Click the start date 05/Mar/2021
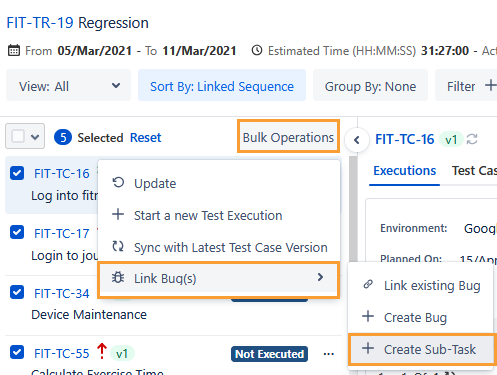This screenshot has height=375, width=497. click(95, 51)
